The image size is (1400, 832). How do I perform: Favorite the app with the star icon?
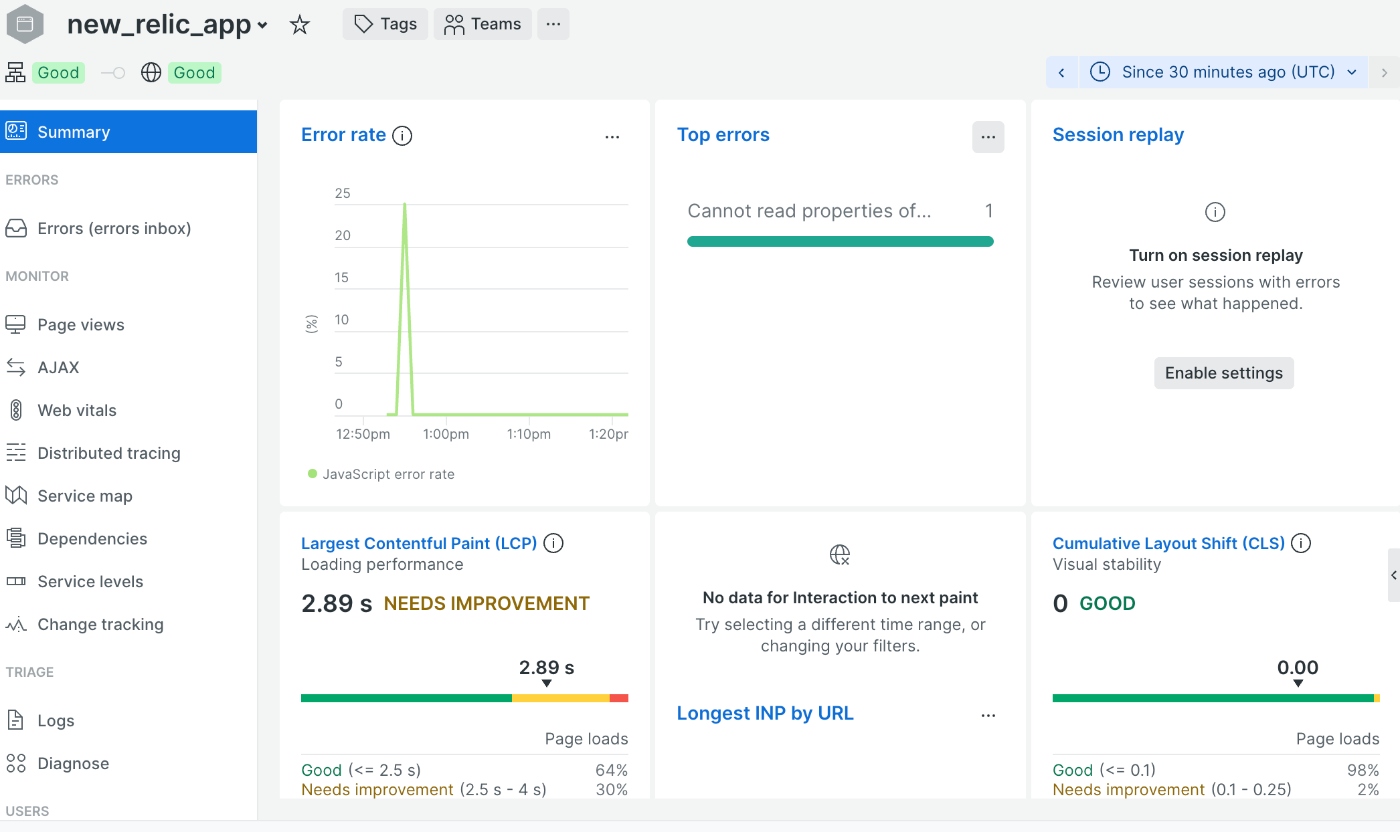tap(299, 25)
